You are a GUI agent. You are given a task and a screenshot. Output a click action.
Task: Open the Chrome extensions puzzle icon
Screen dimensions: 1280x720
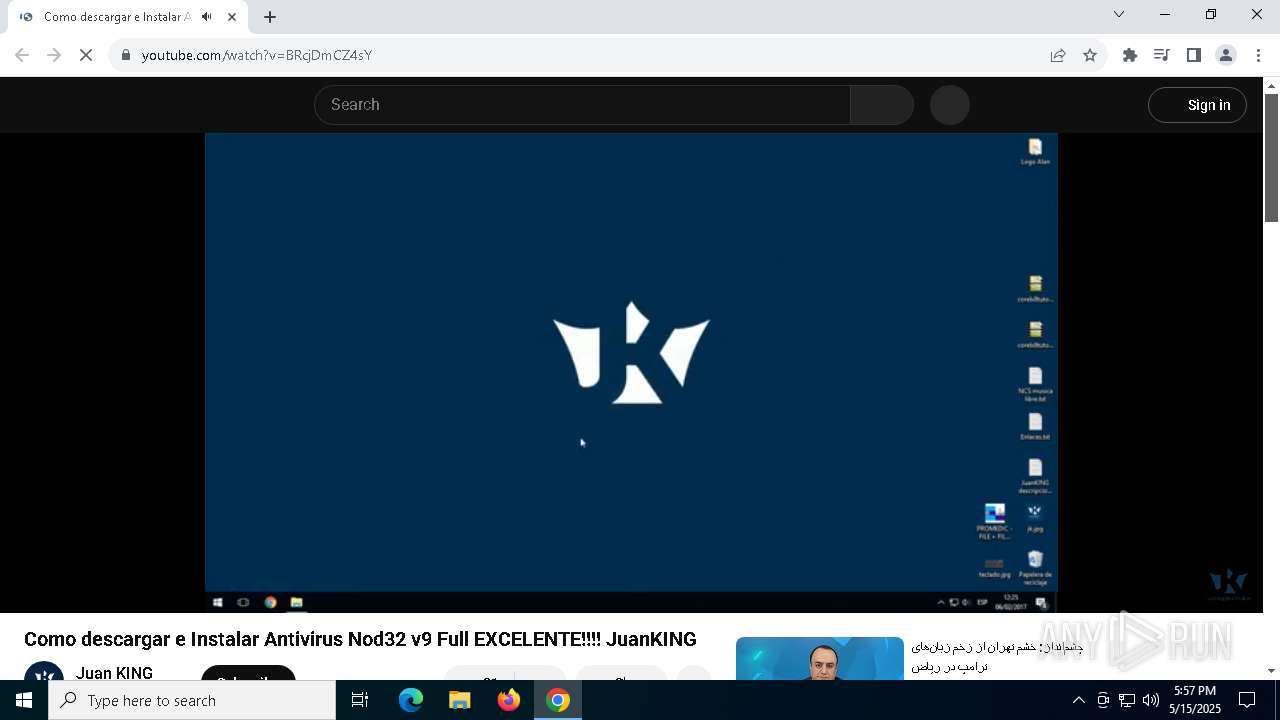(x=1130, y=55)
